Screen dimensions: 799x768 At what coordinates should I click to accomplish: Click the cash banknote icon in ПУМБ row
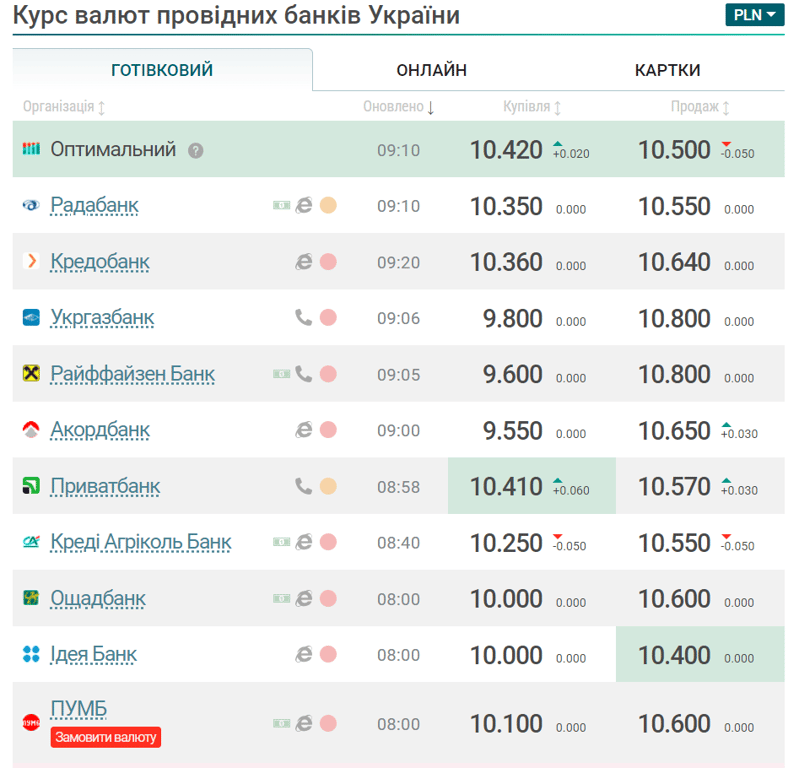(x=281, y=723)
